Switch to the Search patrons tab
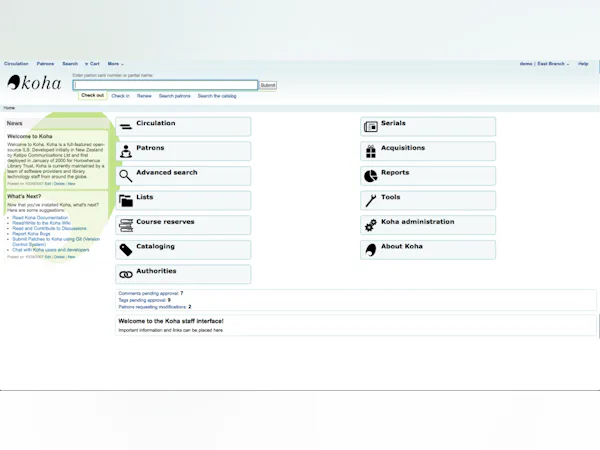Screen dimensions: 600x450 point(174,96)
